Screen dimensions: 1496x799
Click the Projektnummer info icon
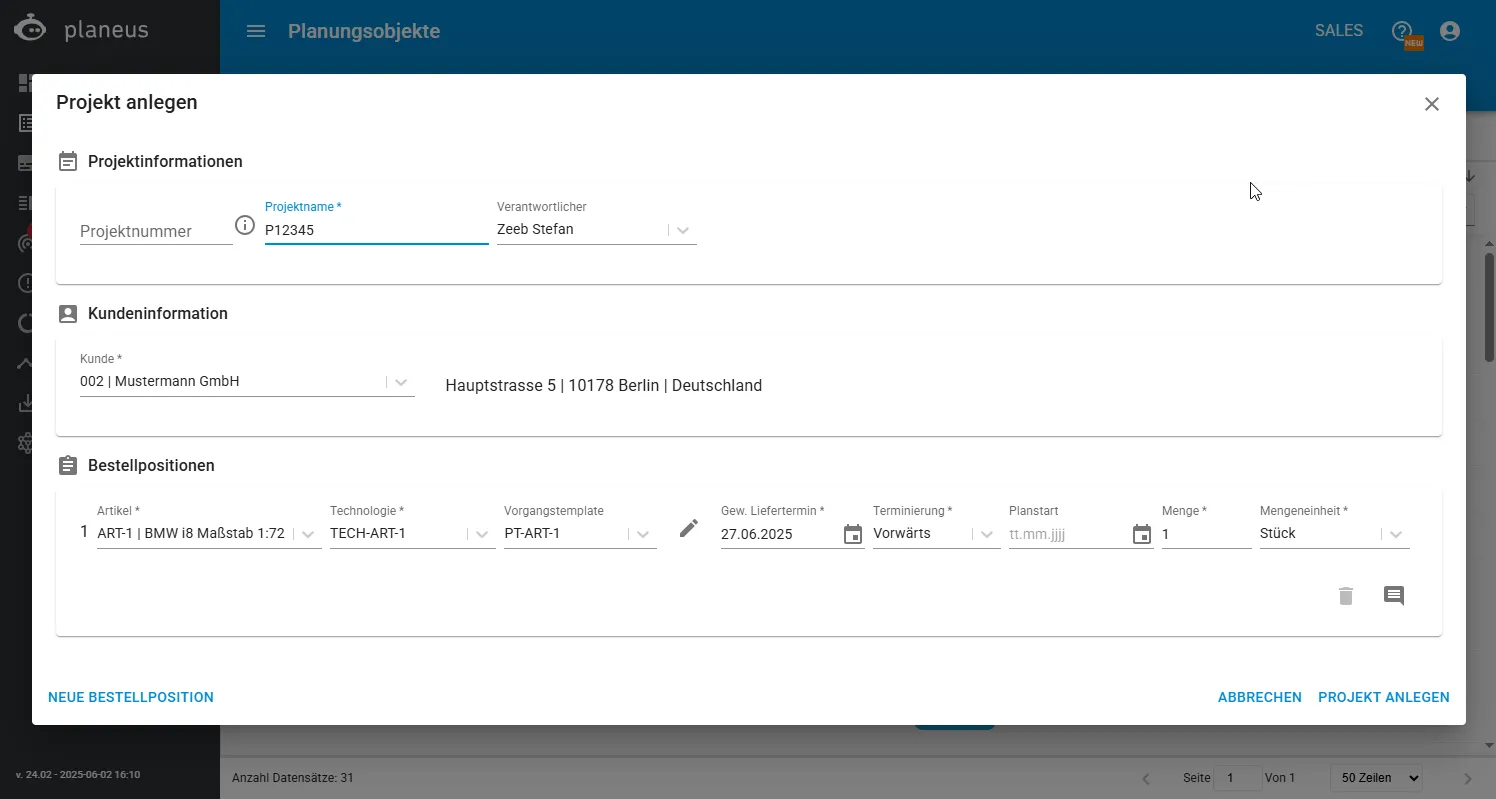[245, 225]
